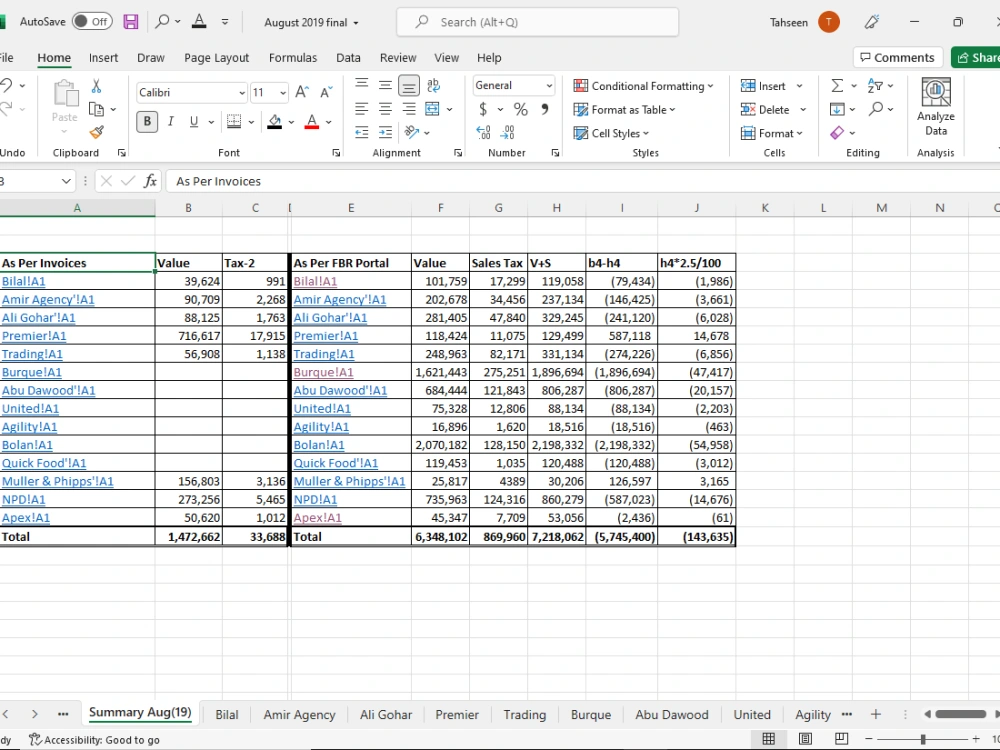Click the zoom slider handle
The width and height of the screenshot is (1000, 750).
point(923,739)
